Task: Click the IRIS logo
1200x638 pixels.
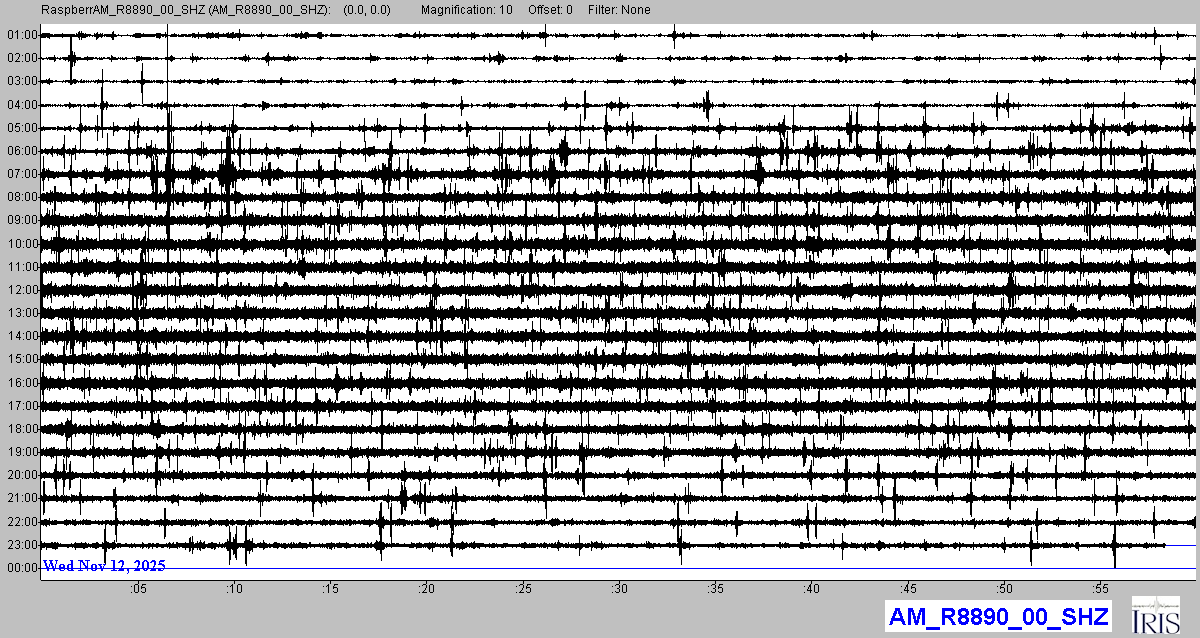Action: coord(1155,616)
